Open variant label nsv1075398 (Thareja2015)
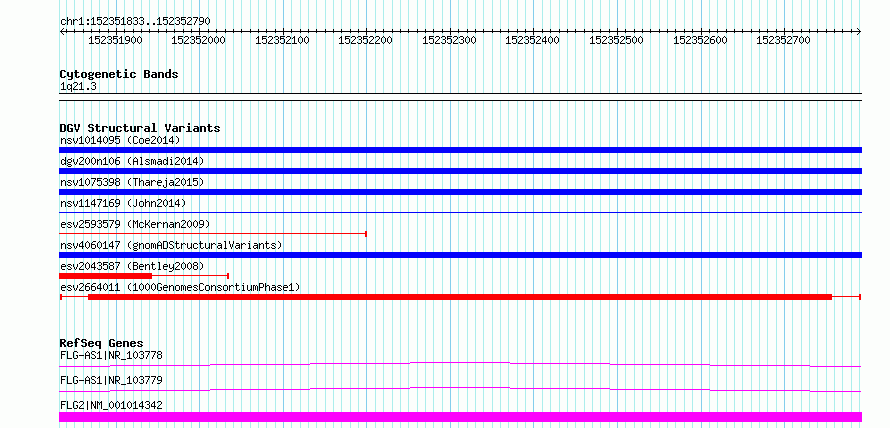This screenshot has height=428, width=890. [131, 182]
